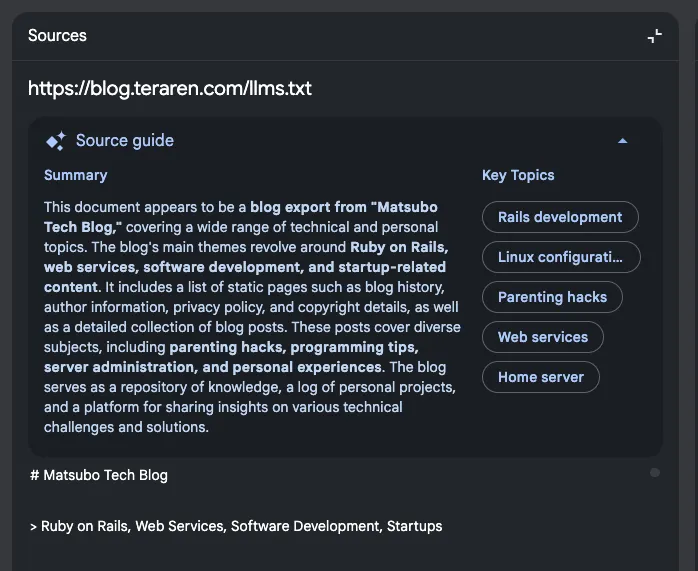Click the Summary heading
The height and width of the screenshot is (571, 698).
click(75, 175)
